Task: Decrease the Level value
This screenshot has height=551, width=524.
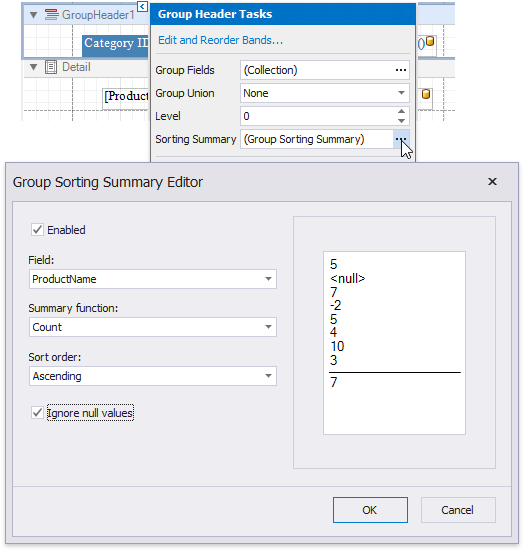Action: (401, 121)
